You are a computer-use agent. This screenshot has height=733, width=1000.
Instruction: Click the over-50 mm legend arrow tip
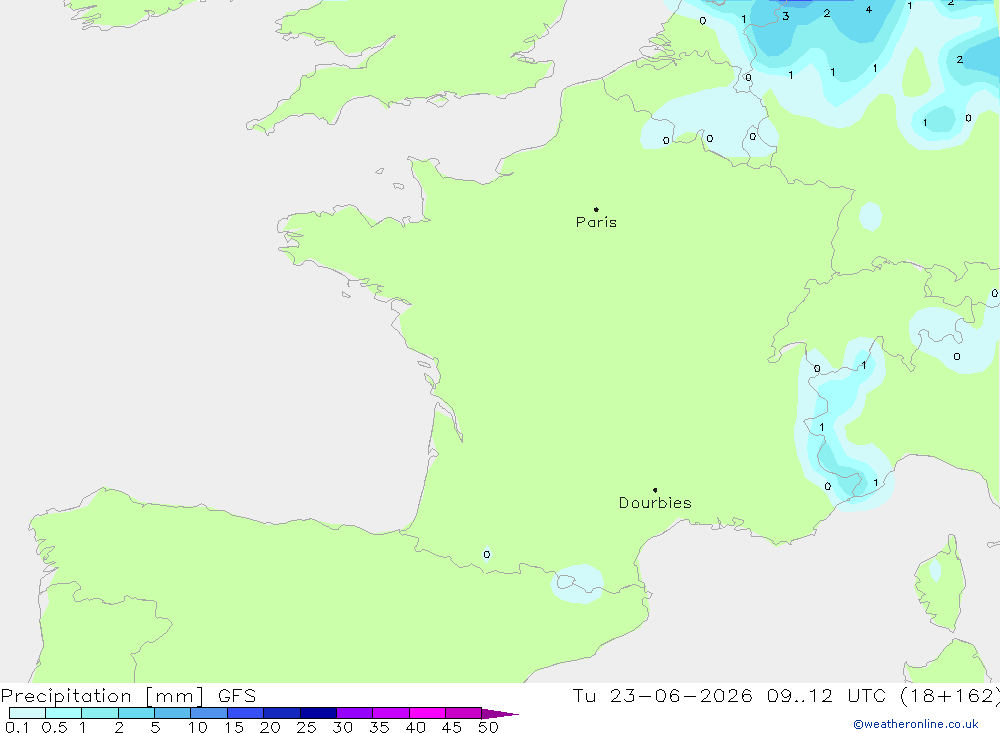[x=500, y=714]
